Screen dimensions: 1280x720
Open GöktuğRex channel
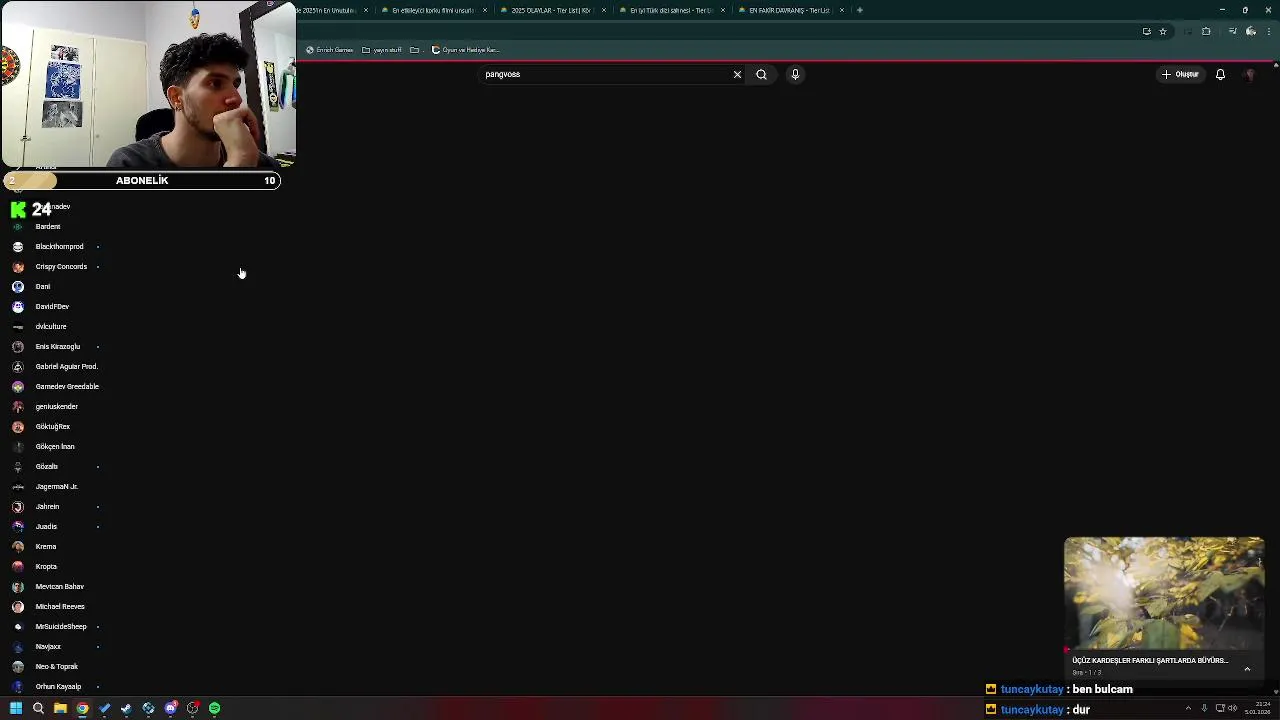55,427
